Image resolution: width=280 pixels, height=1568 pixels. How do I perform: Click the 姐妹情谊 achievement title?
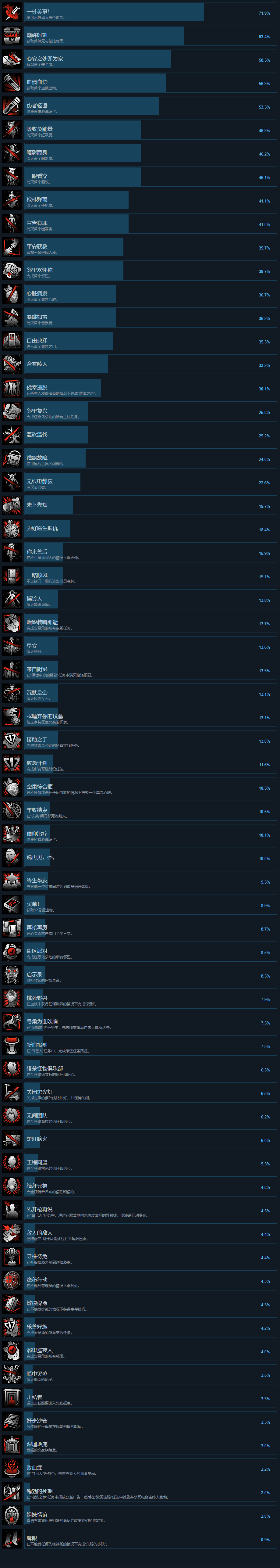pyautogui.click(x=37, y=1514)
